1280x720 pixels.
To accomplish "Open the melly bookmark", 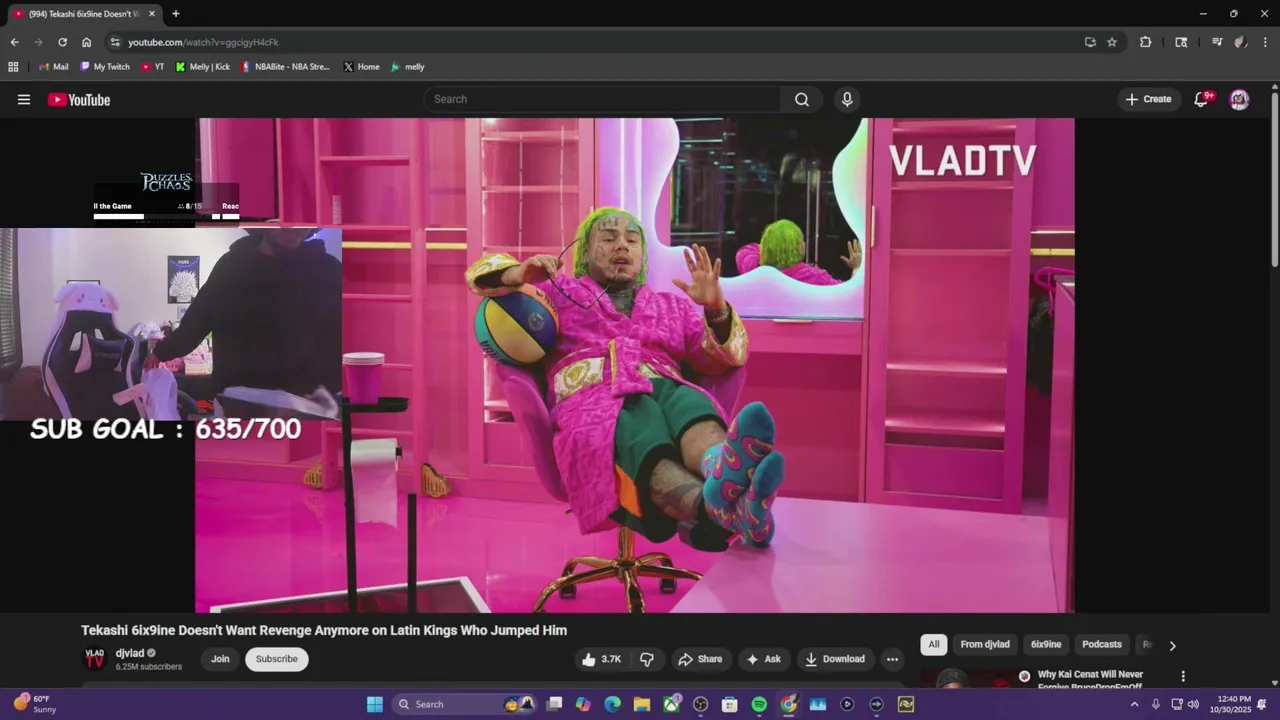I will [408, 67].
